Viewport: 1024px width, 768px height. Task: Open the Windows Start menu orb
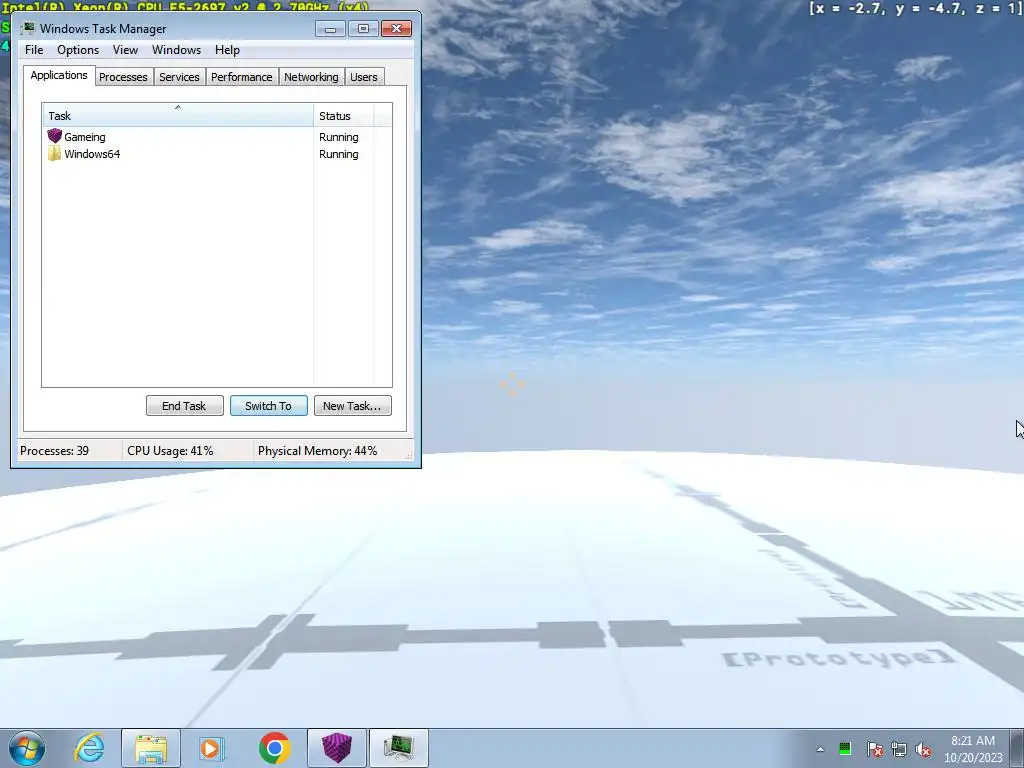point(27,748)
